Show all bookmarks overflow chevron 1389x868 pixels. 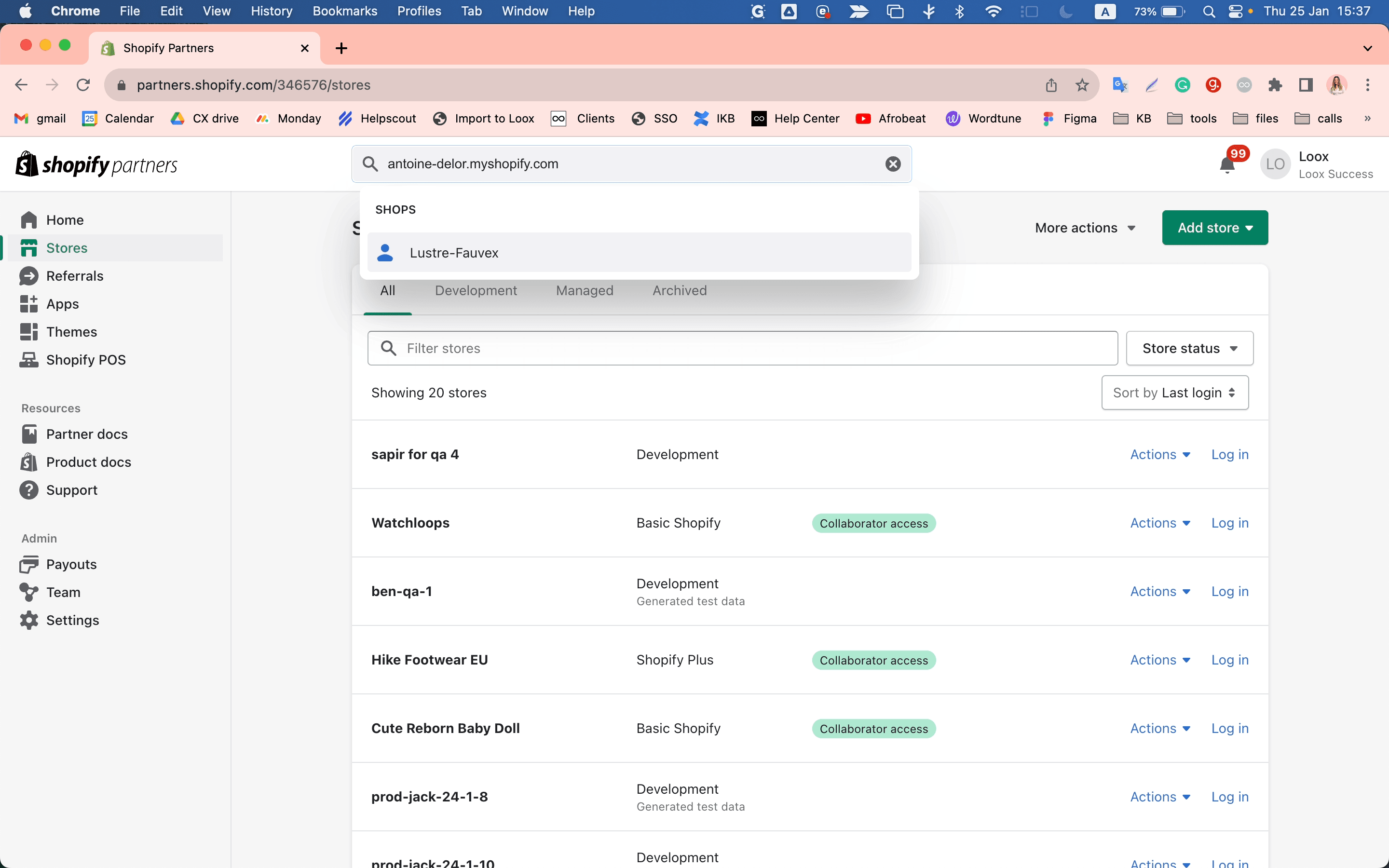[1368, 118]
